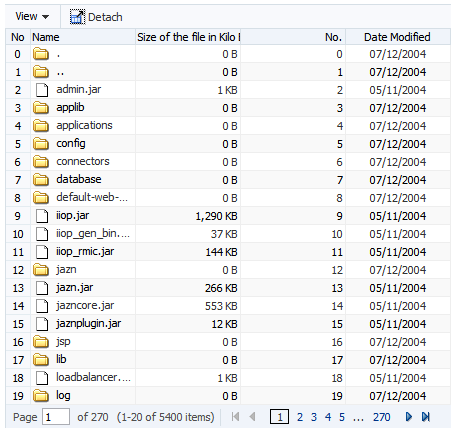
Task: Click the Size of the file column header
Action: 188,37
